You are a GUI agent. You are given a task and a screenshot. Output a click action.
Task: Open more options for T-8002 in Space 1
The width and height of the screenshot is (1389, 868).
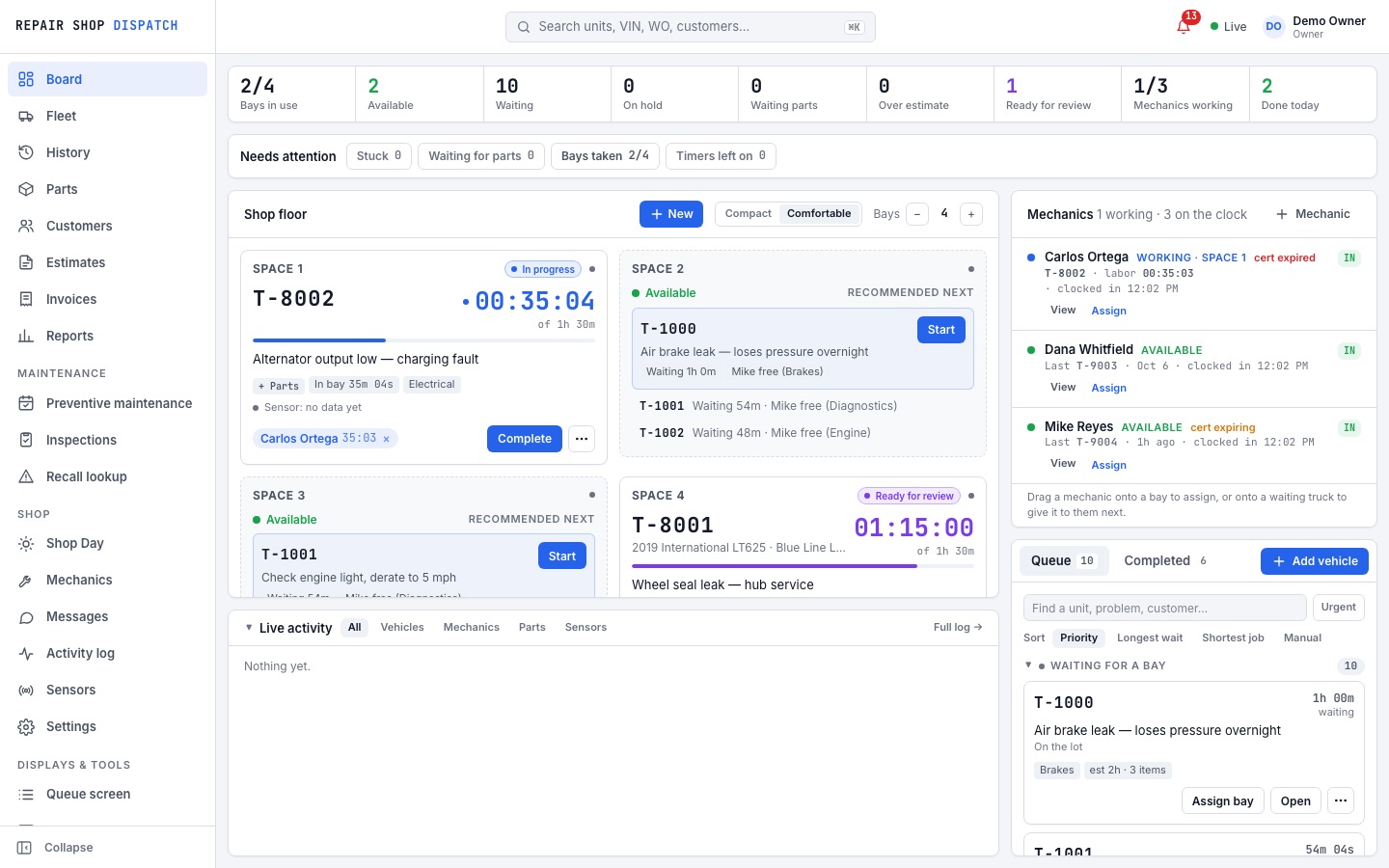pyautogui.click(x=582, y=439)
